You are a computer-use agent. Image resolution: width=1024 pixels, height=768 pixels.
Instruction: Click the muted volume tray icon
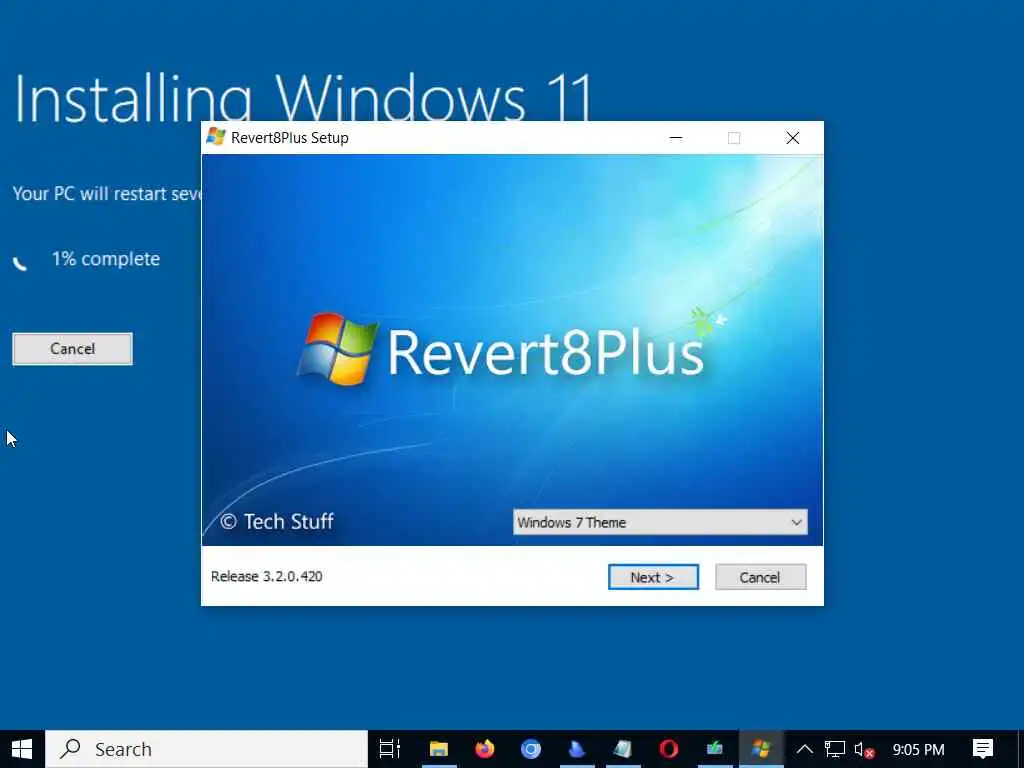pos(864,750)
